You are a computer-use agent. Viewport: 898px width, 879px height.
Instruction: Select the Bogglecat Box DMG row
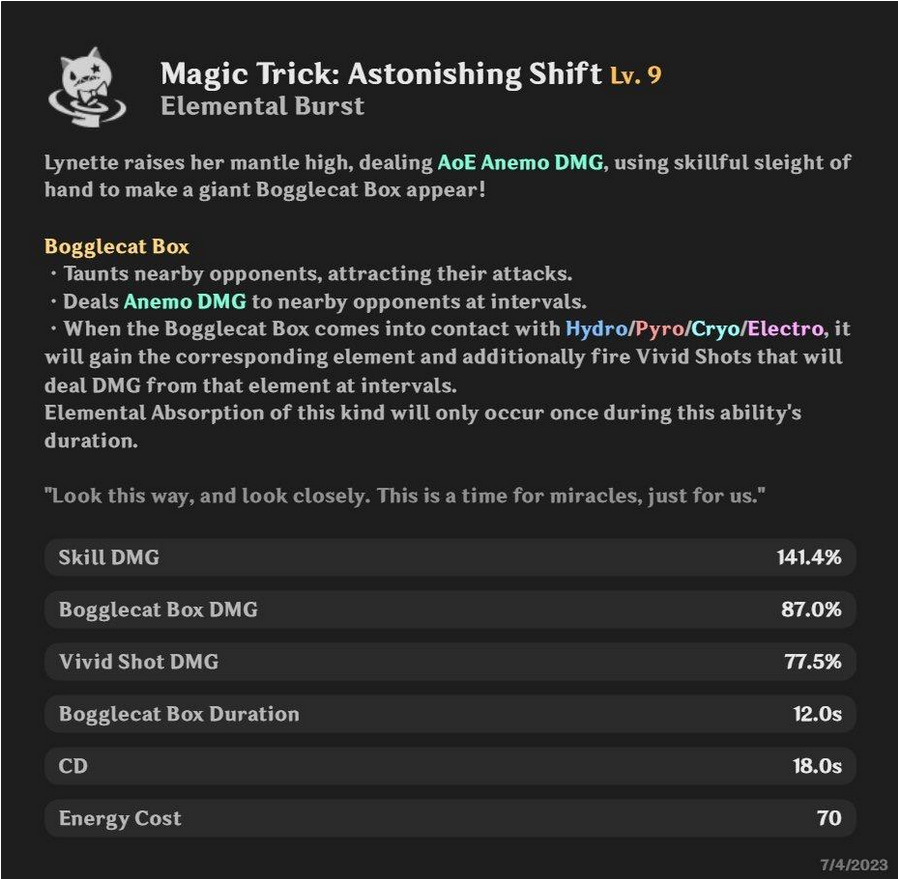[450, 609]
